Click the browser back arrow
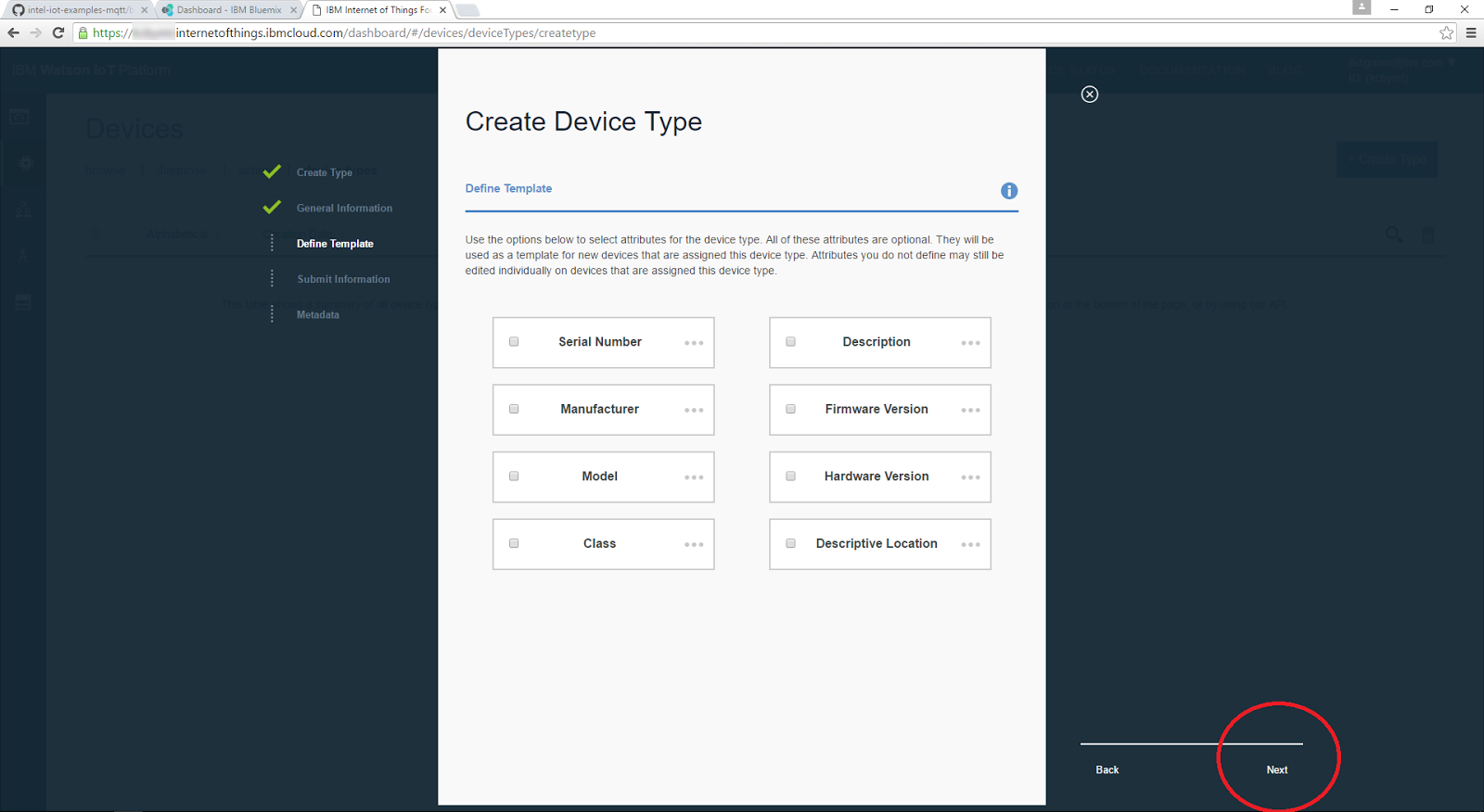 tap(13, 32)
